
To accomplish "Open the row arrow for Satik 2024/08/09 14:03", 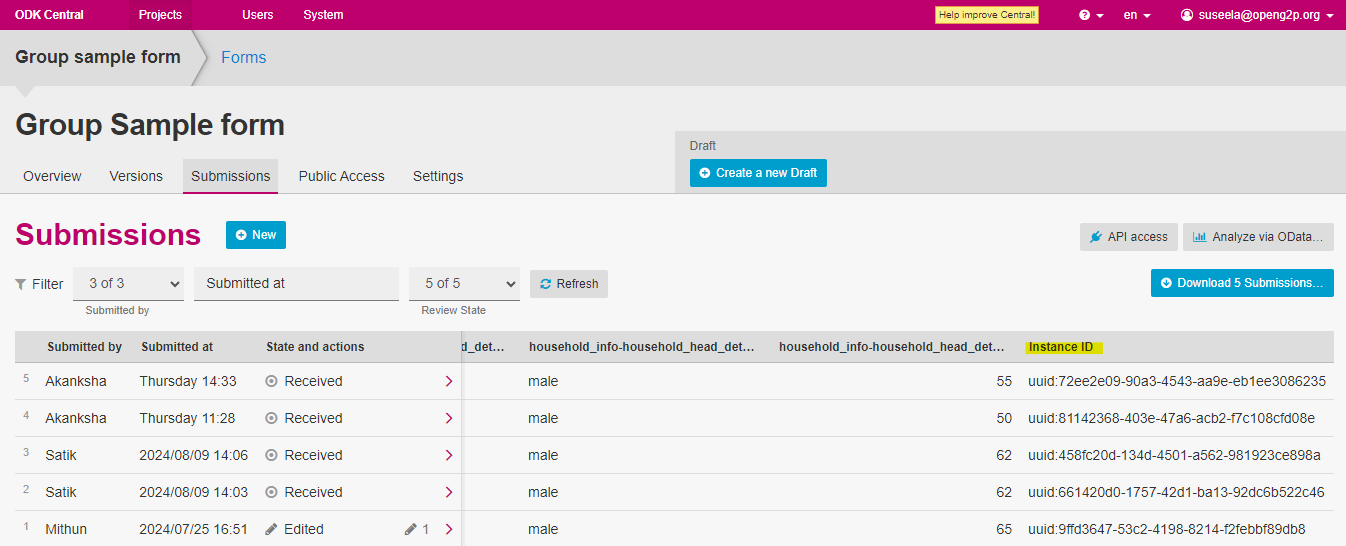I will coord(448,492).
